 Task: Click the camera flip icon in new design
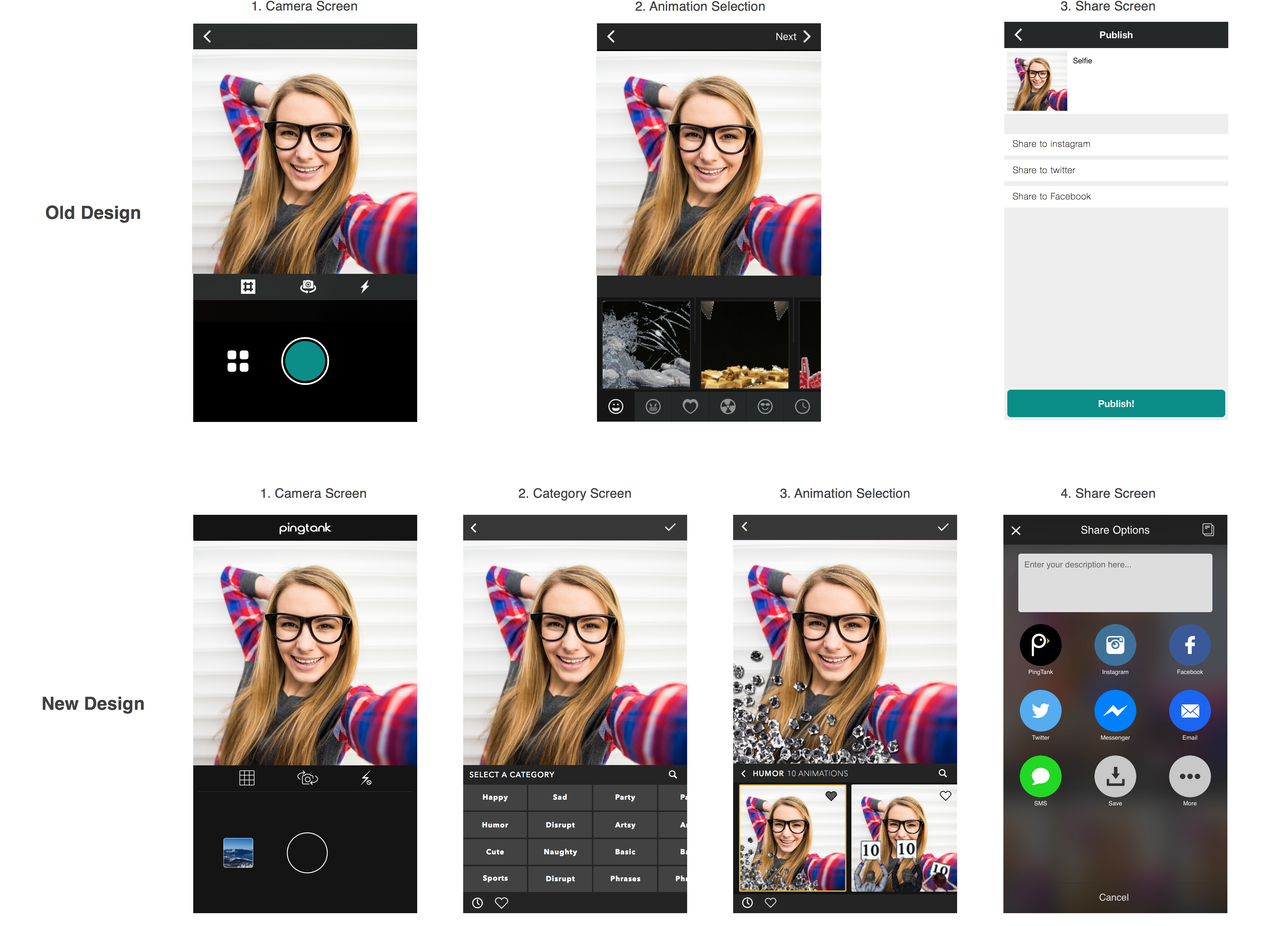pos(307,777)
